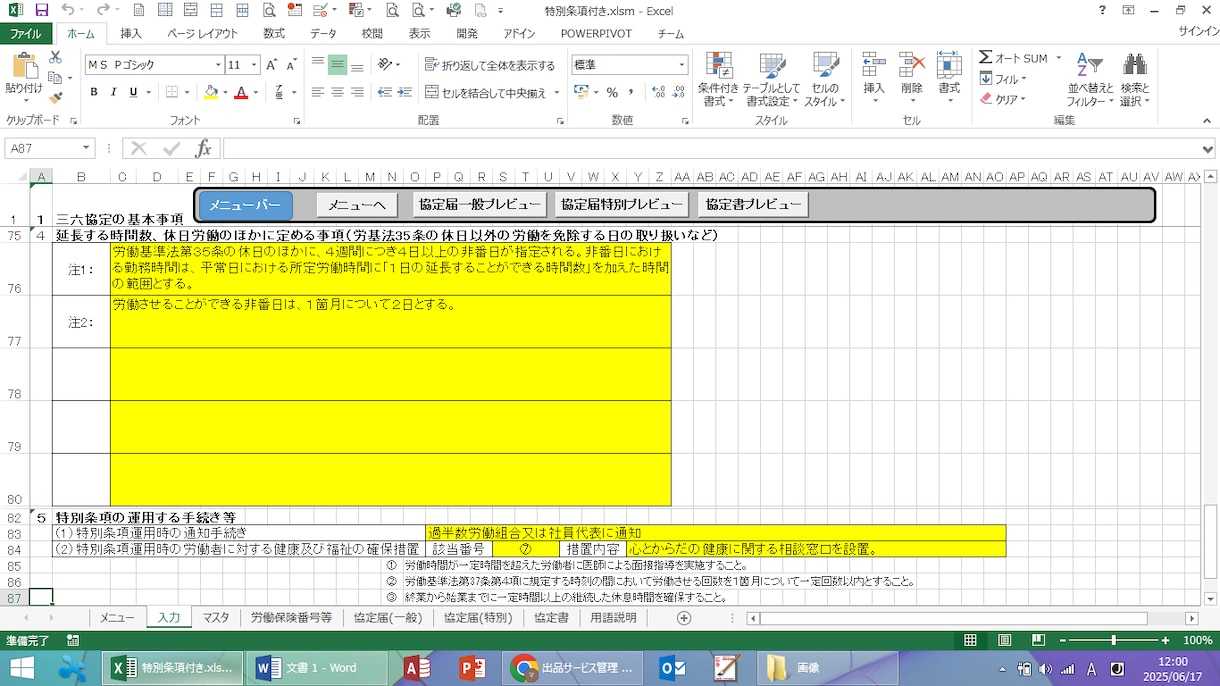This screenshot has height=686, width=1220.
Task: Click yellow cell 過半数労働組合又は社員代表に通知
Action: pyautogui.click(x=715, y=533)
